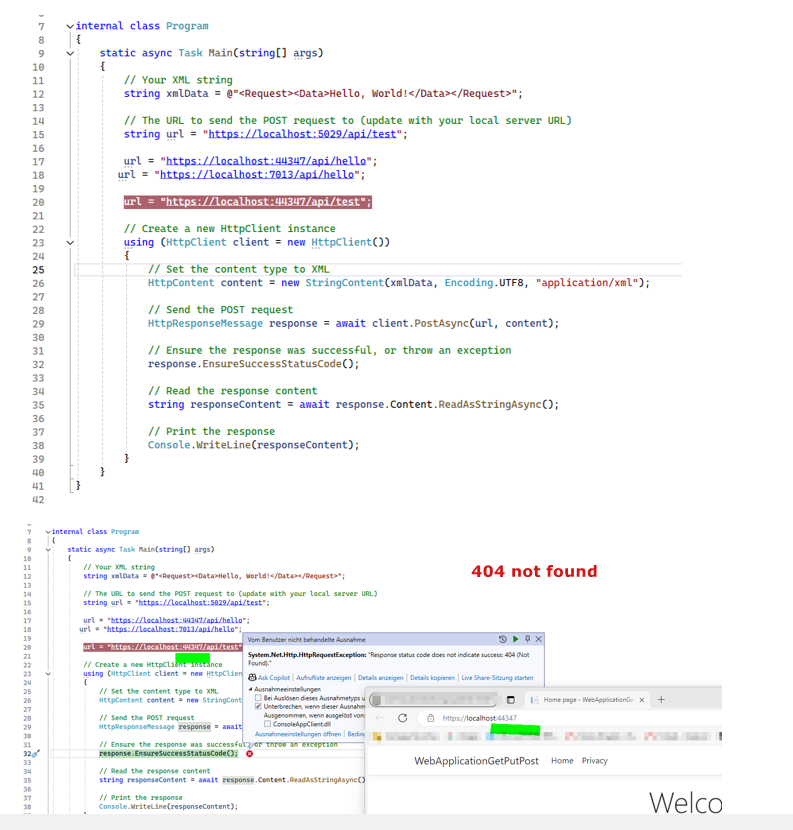The height and width of the screenshot is (830, 793).
Task: Open localhost:7013/api/hello URL in large code view
Action: coord(257,175)
